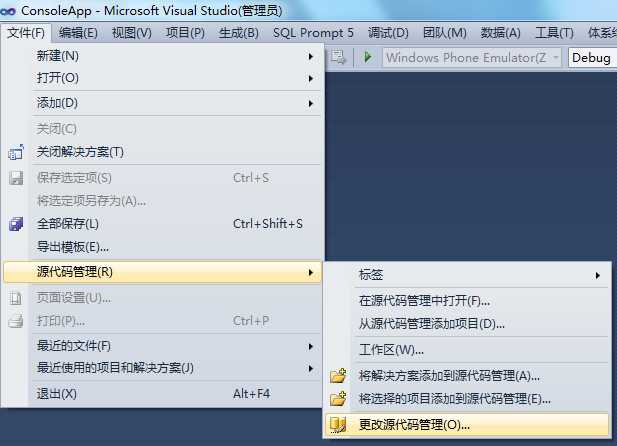Select 将选择的项目添加到源代码管理(E)...
Screen dimensions: 617x446
point(467,399)
